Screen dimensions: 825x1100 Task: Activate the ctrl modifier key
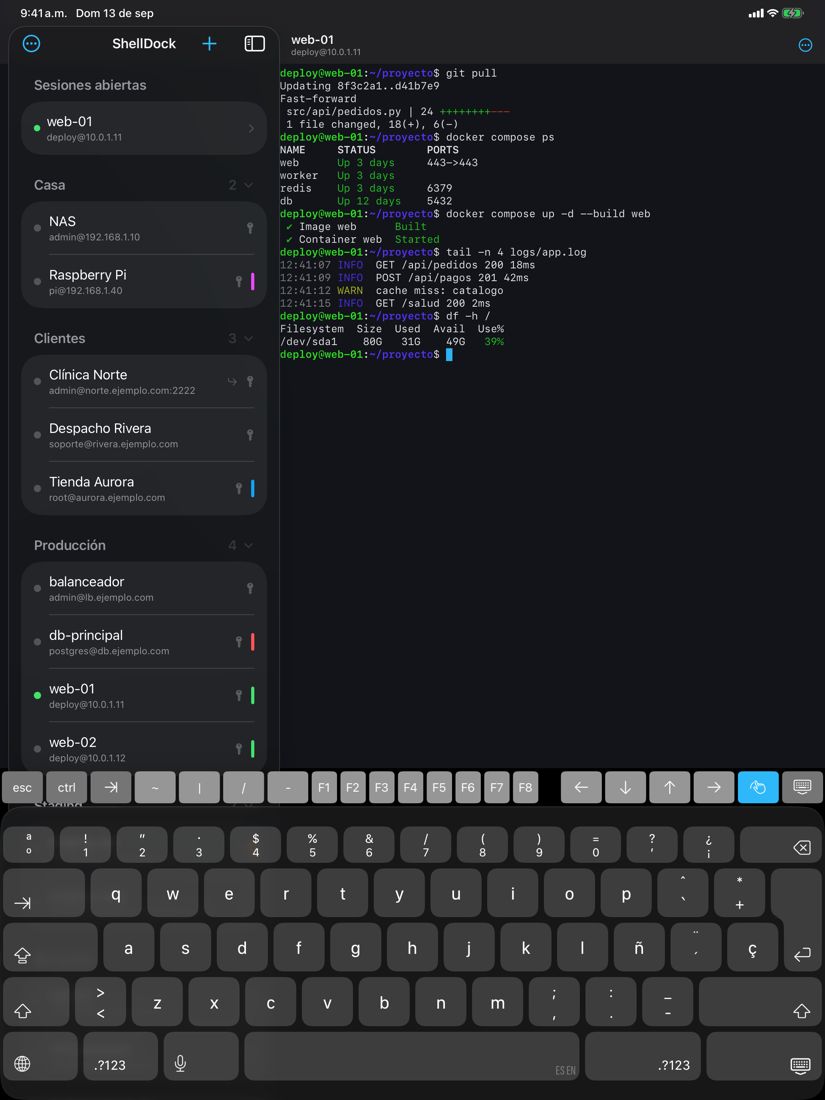click(67, 787)
